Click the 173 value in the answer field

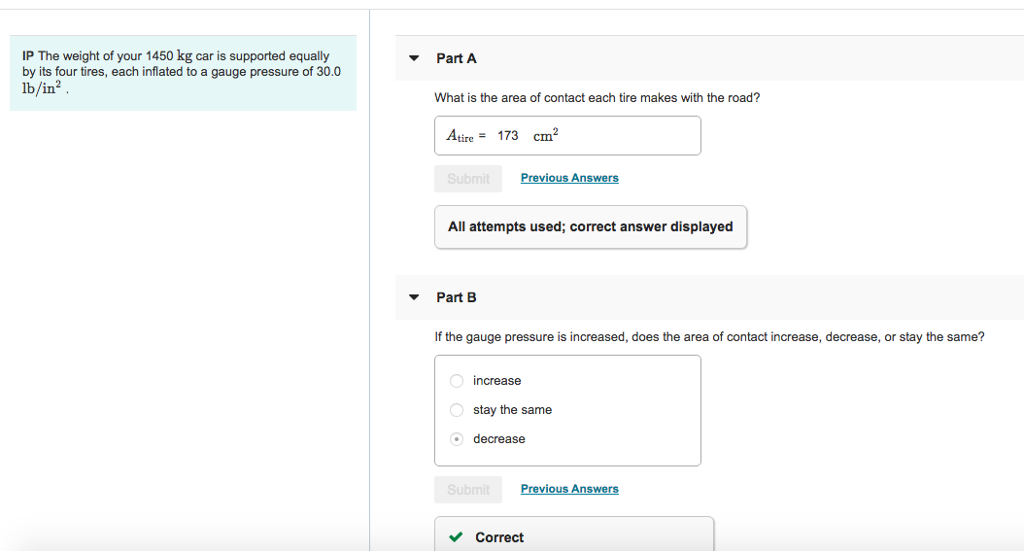tap(508, 136)
